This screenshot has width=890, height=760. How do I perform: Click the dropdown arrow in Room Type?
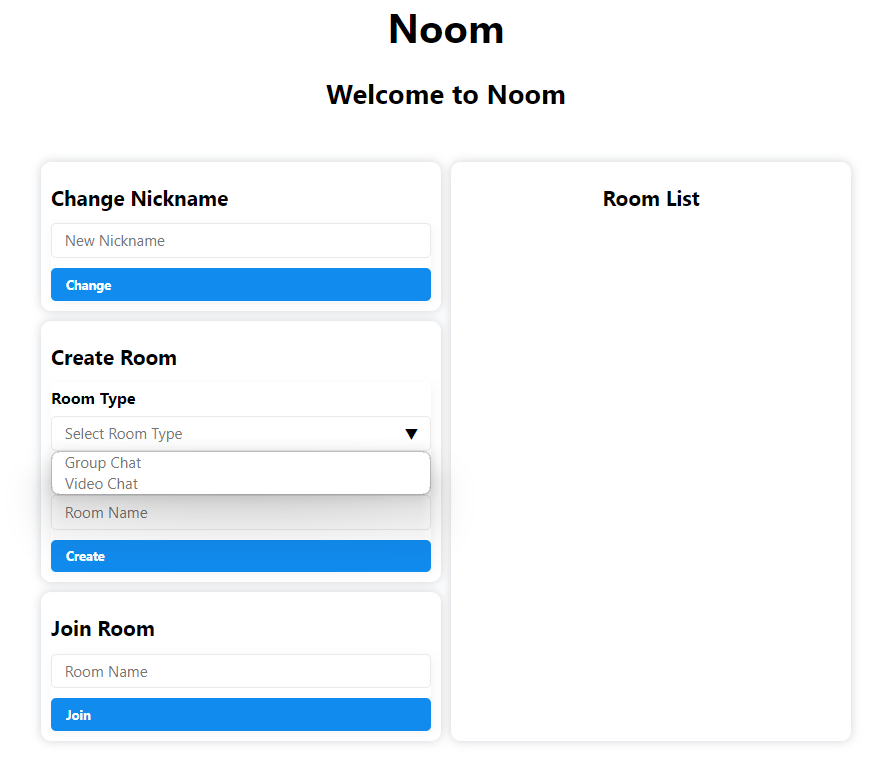[411, 434]
